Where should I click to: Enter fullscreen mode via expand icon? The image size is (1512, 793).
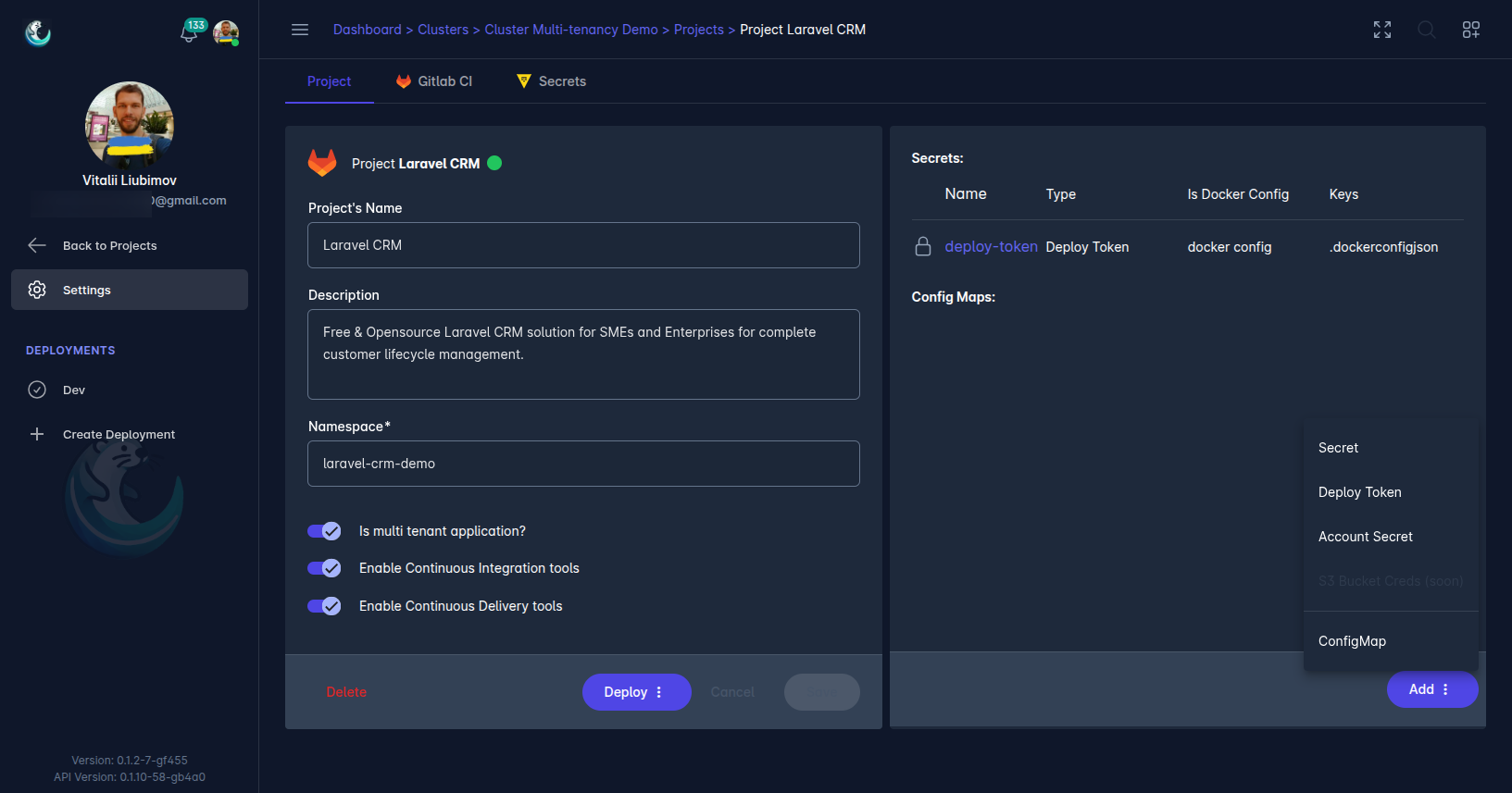[x=1382, y=30]
